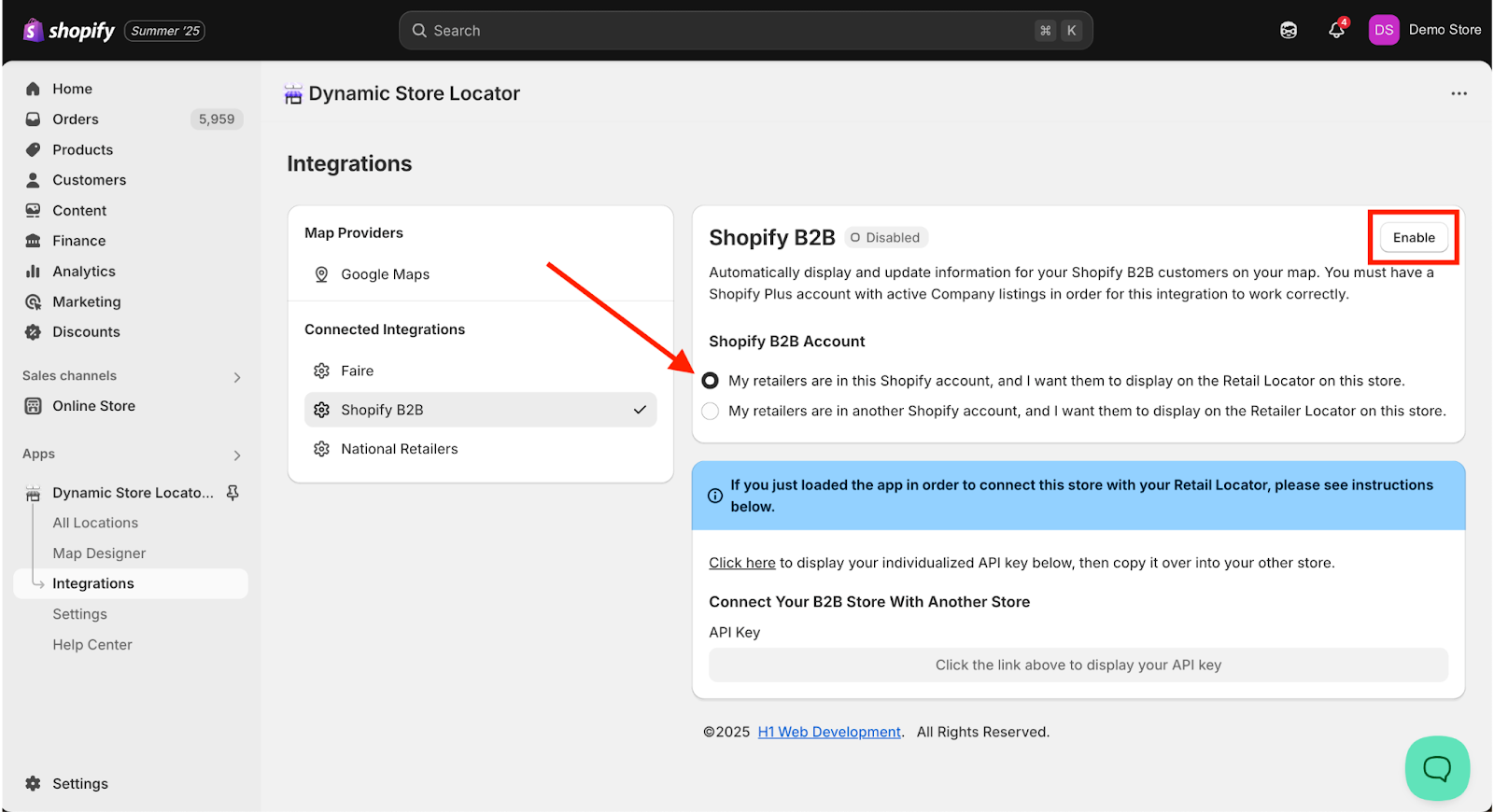Click the Settings gear icon at sidebar bottom
1494x812 pixels.
pos(34,784)
